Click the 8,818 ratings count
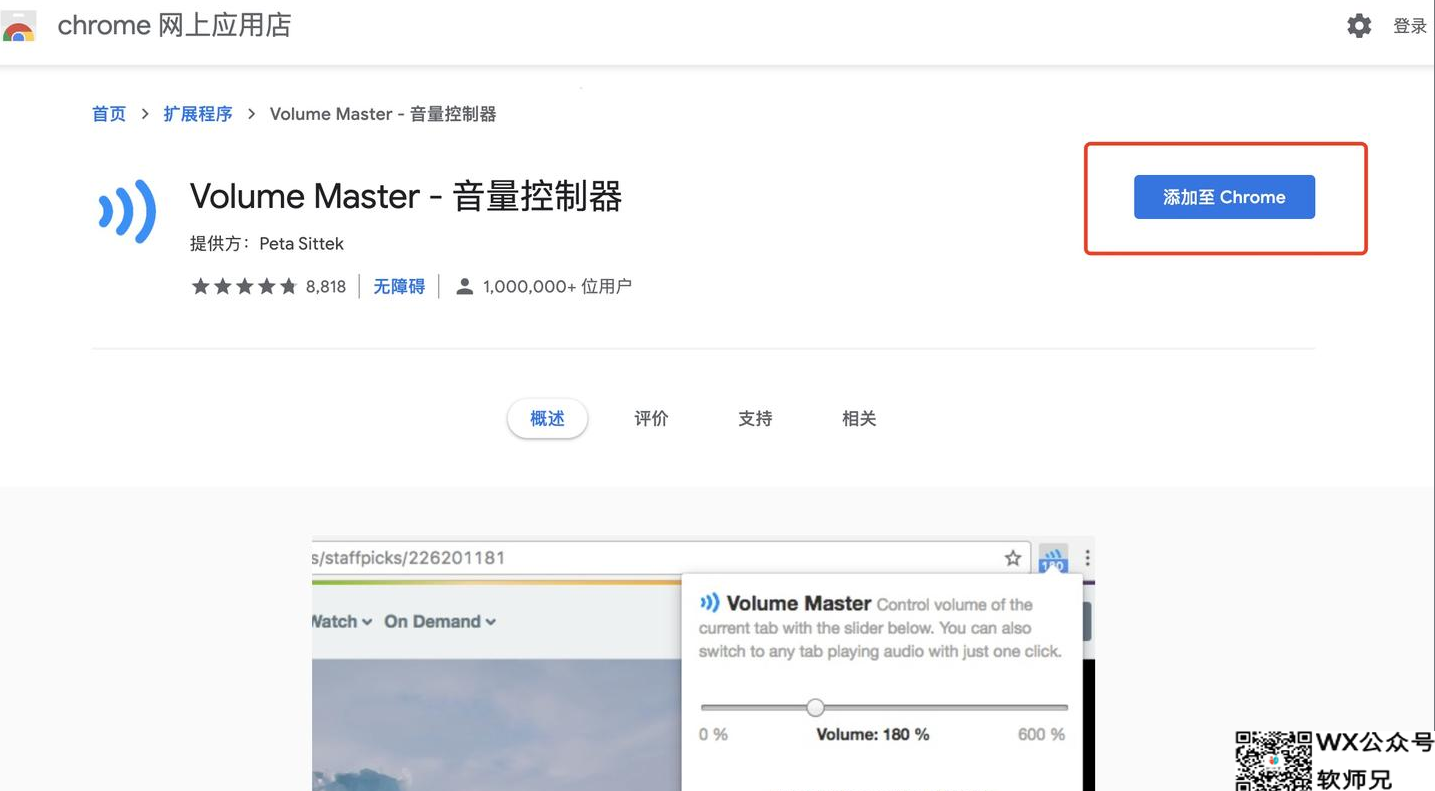Screen dimensions: 1435x791 [x=326, y=287]
